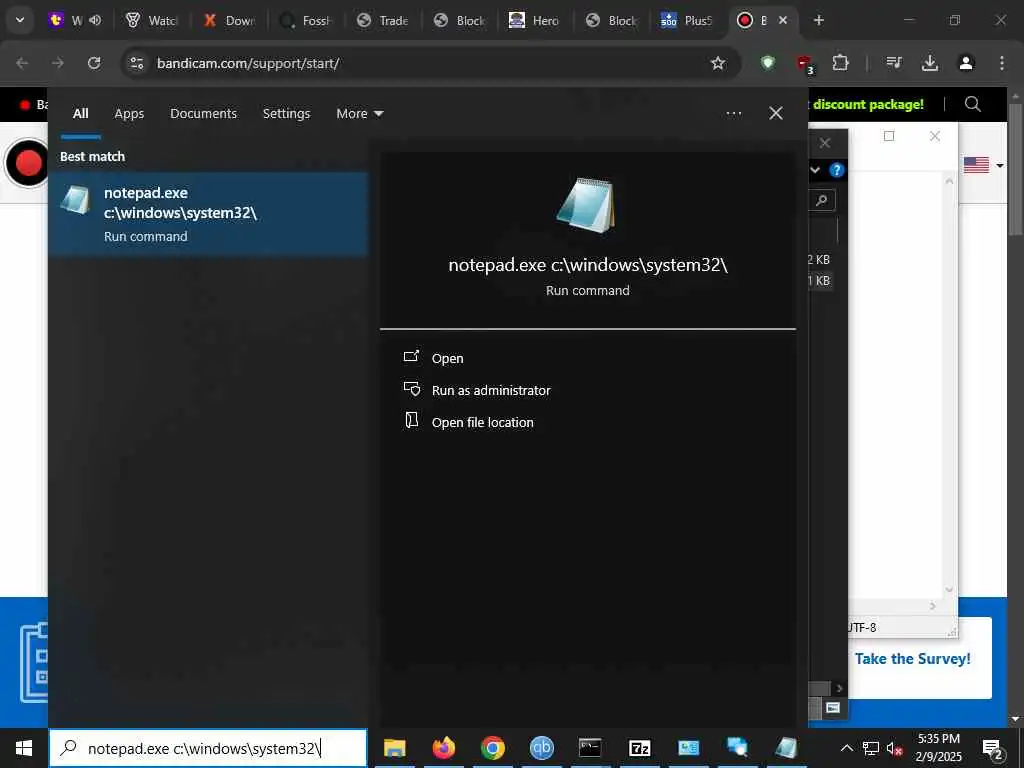Open a new browser tab

pyautogui.click(x=819, y=20)
